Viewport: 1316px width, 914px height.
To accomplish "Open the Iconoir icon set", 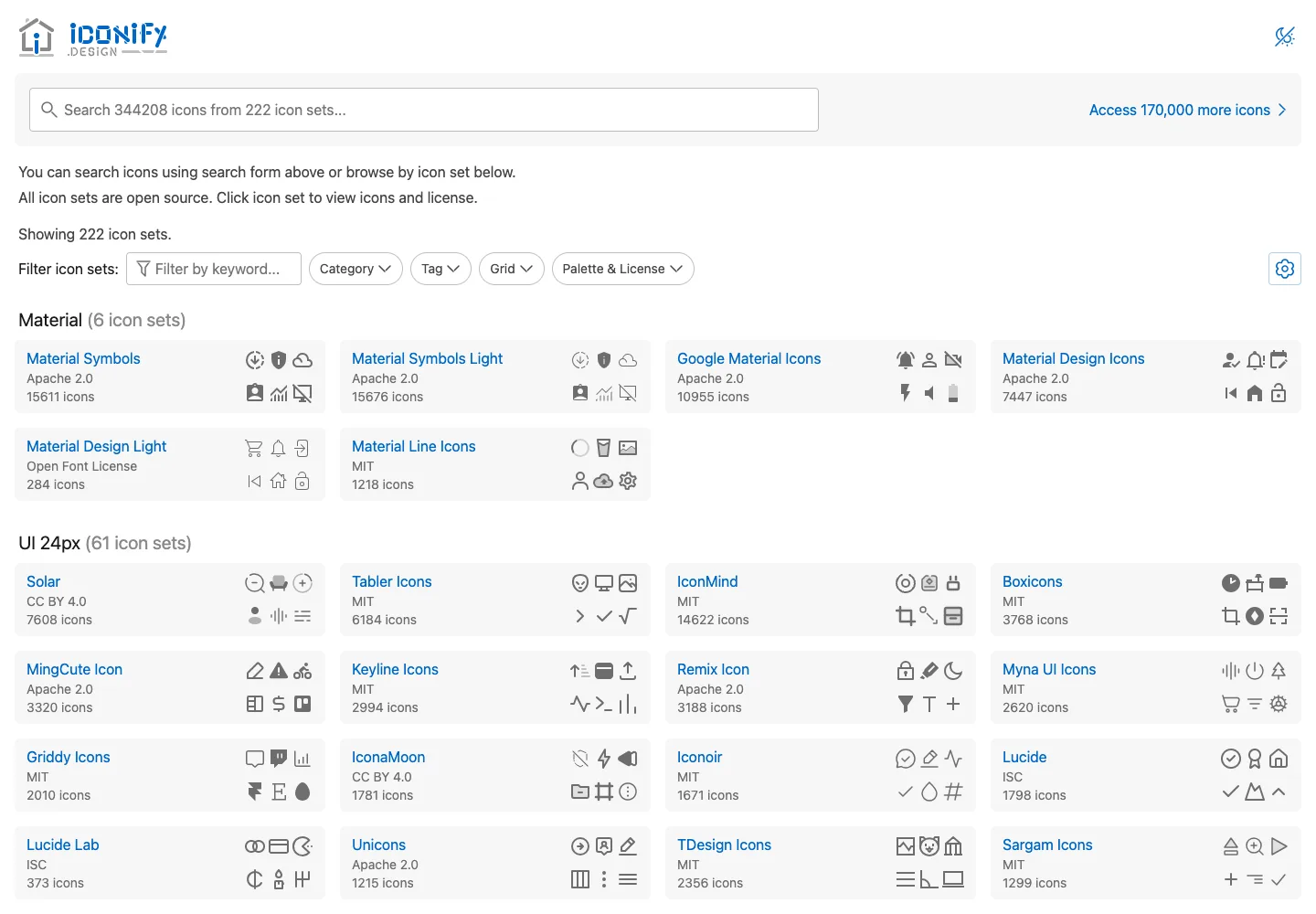I will click(699, 757).
